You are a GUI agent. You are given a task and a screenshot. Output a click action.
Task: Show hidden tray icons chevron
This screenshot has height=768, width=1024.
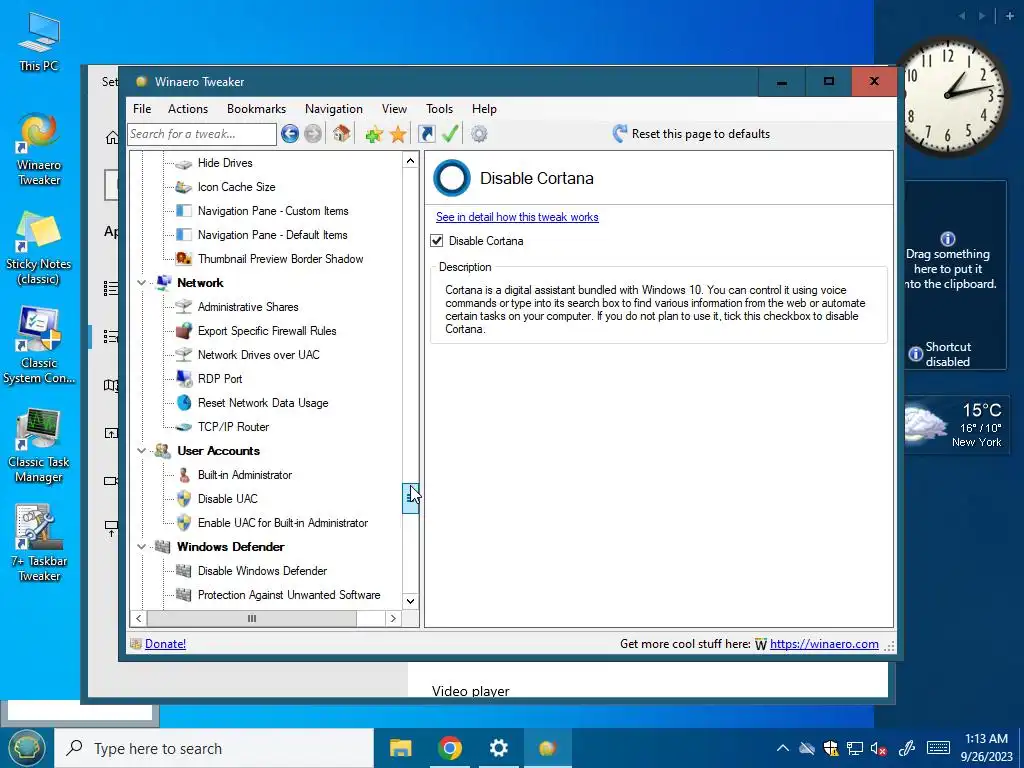click(x=782, y=748)
